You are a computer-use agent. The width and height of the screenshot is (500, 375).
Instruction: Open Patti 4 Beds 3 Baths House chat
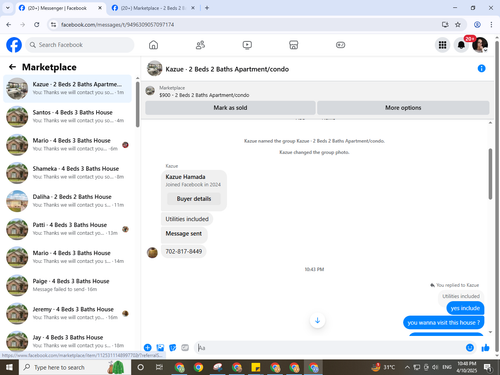[67, 229]
